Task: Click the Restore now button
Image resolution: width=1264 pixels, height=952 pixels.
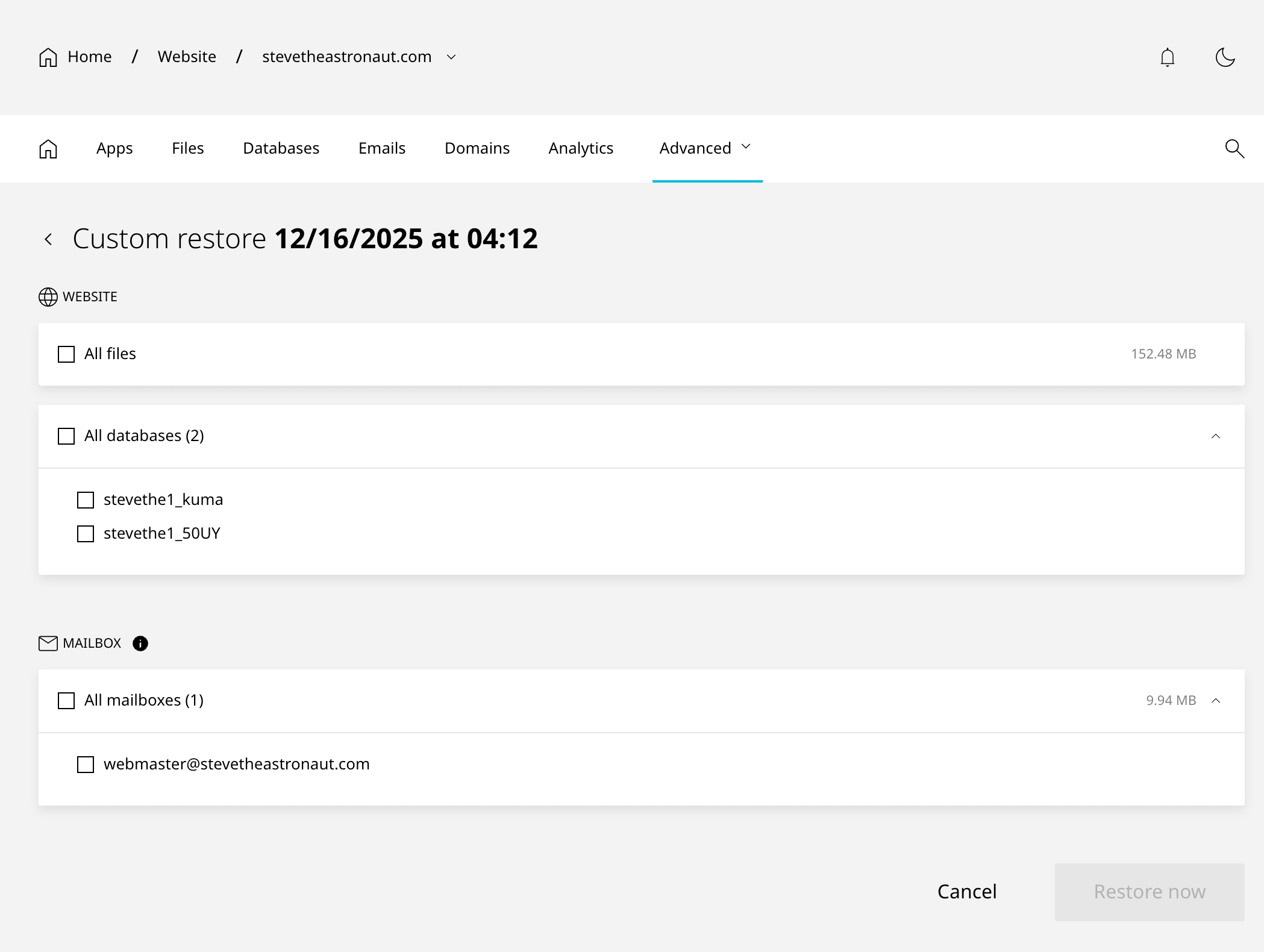Action: (x=1149, y=892)
